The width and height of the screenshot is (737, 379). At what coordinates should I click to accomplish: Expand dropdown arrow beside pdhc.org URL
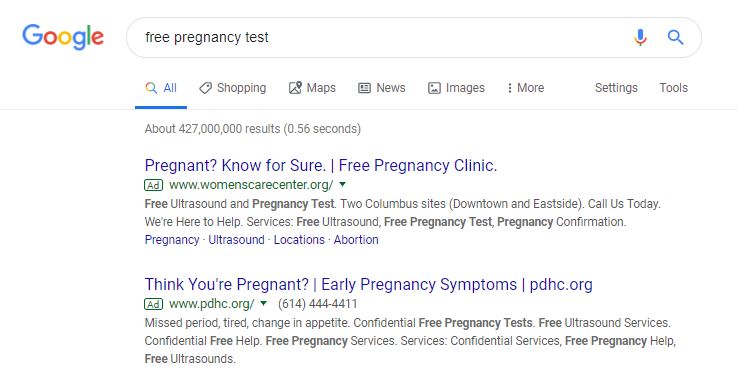[264, 303]
